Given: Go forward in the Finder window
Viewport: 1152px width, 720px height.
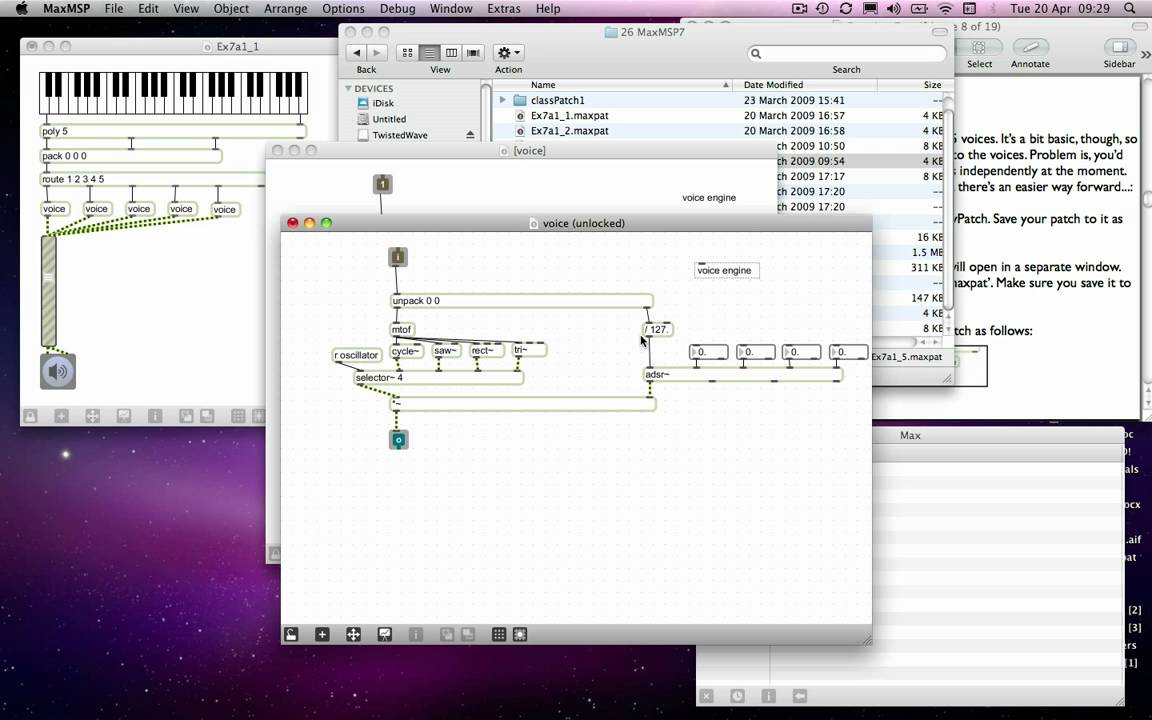Looking at the screenshot, I should click(377, 53).
